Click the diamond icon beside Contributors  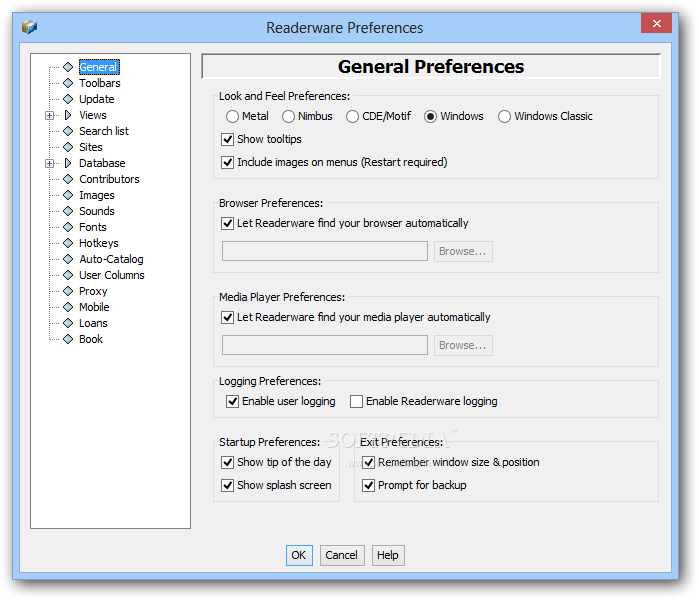[68, 179]
